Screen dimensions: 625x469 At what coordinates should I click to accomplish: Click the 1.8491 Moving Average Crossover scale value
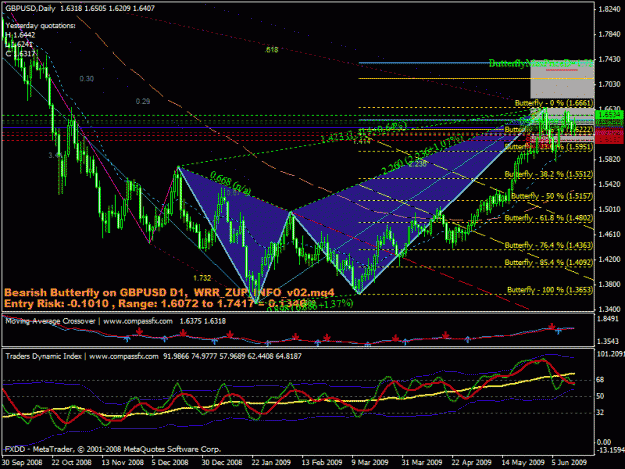click(x=608, y=318)
